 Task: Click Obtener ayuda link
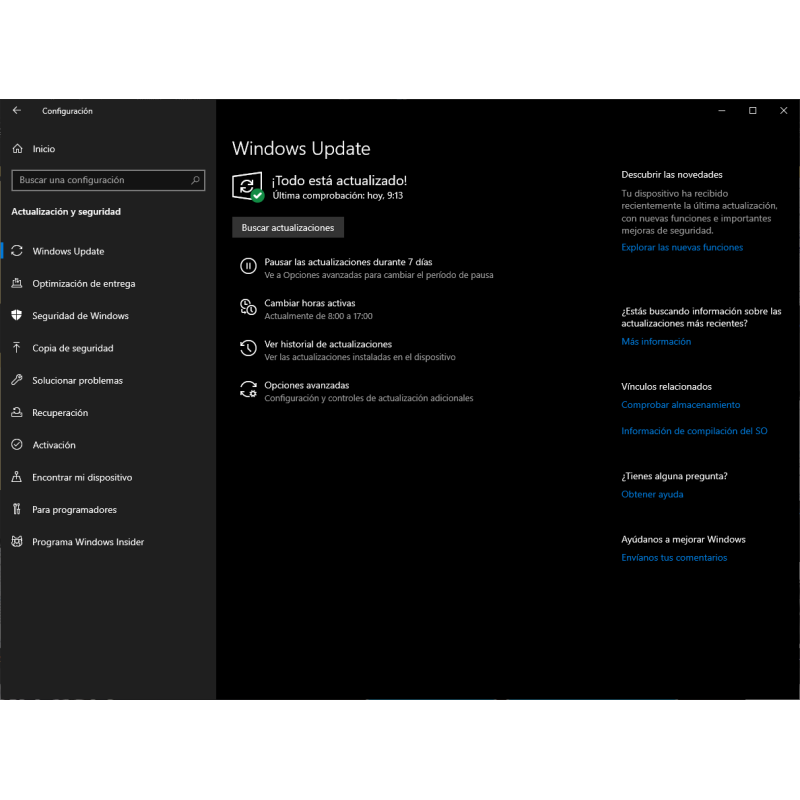[652, 494]
